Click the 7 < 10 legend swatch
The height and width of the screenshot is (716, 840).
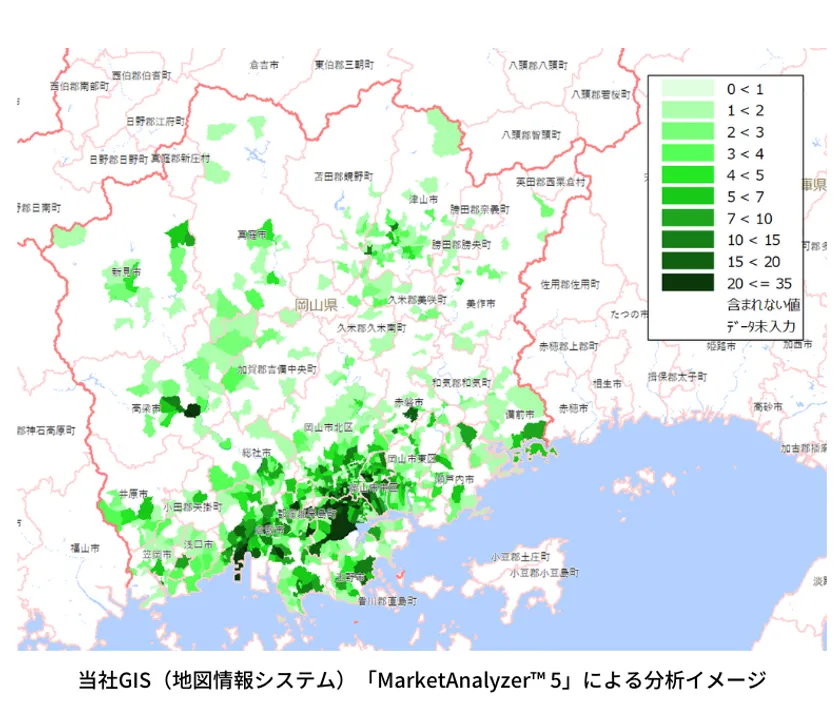tap(688, 217)
